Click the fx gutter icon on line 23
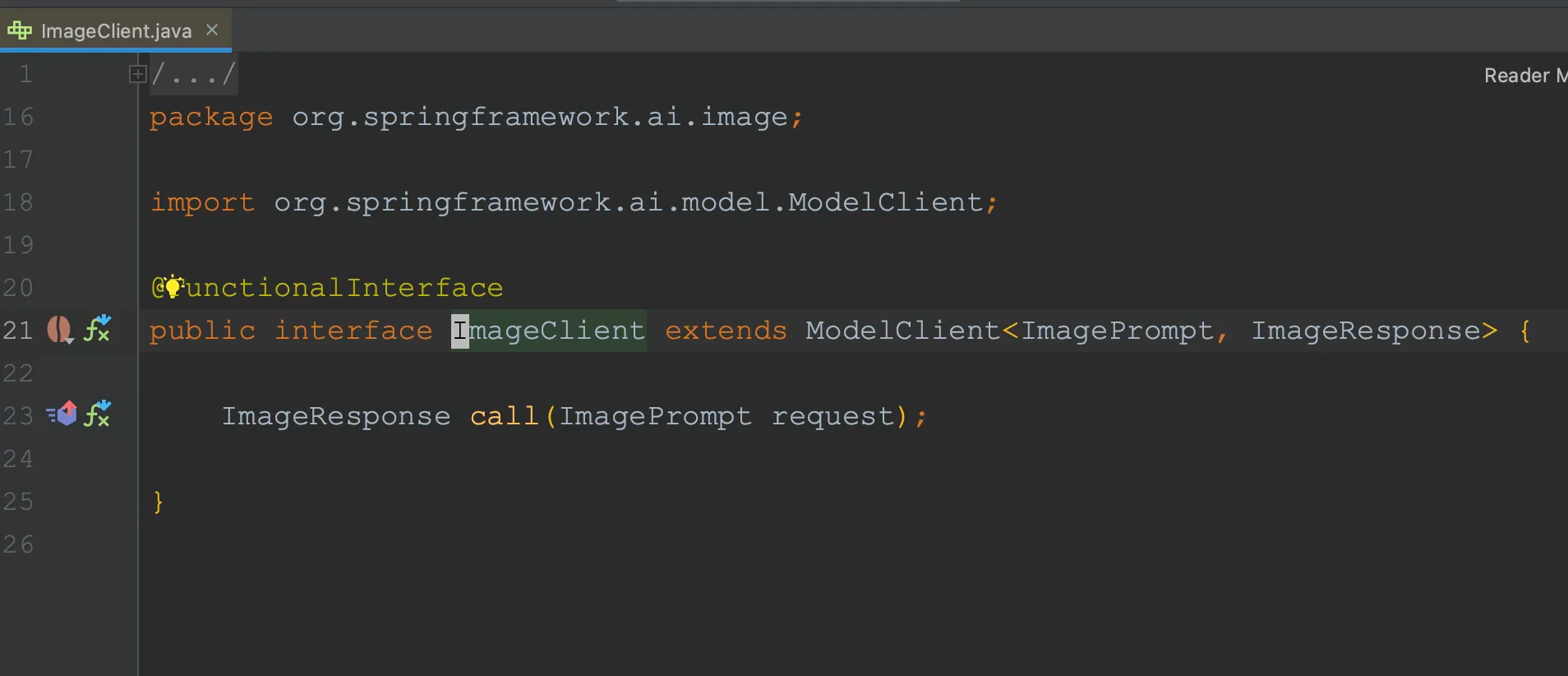 [98, 413]
